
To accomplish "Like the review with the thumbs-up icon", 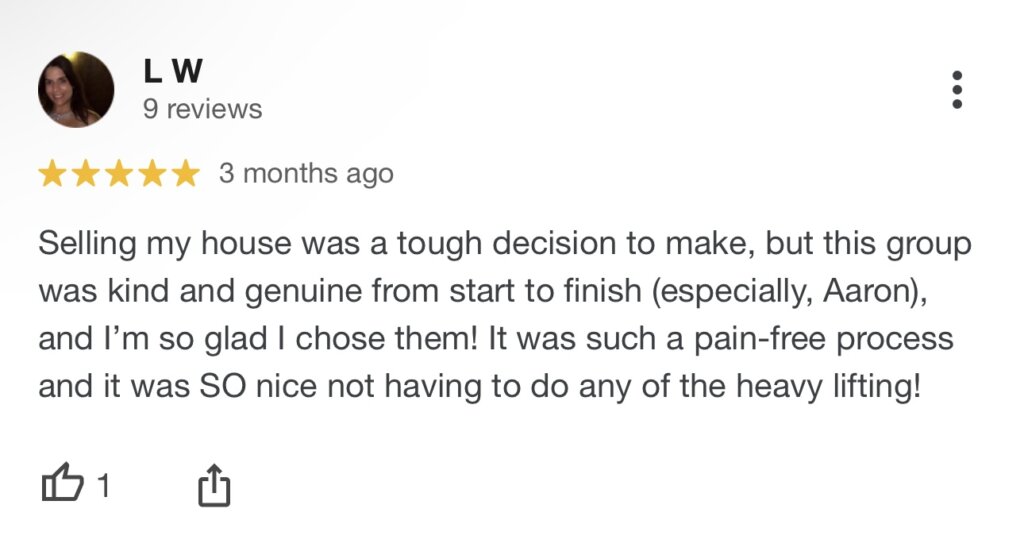I will (63, 482).
